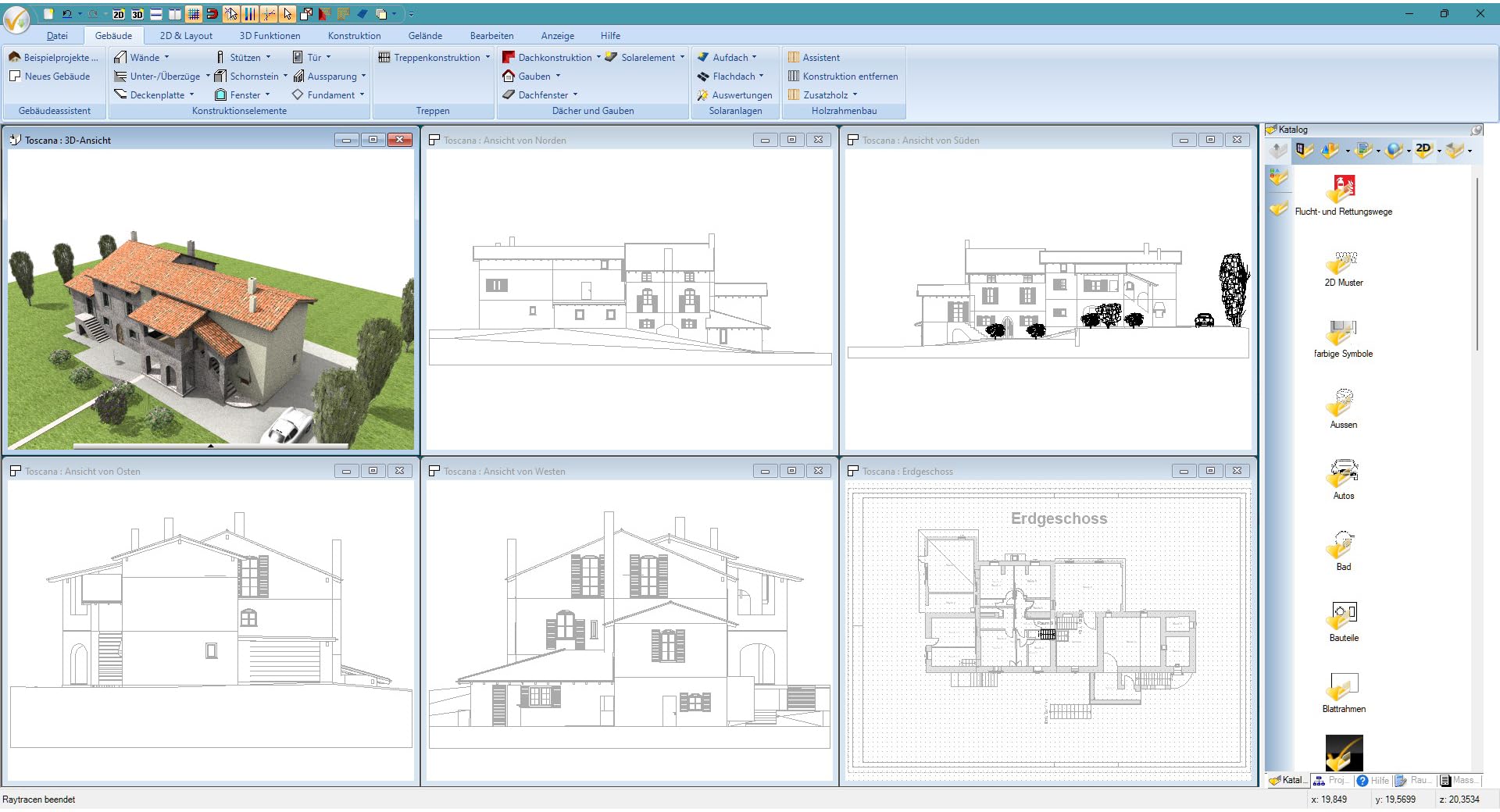Open the Bad catalog folder

point(1343,551)
